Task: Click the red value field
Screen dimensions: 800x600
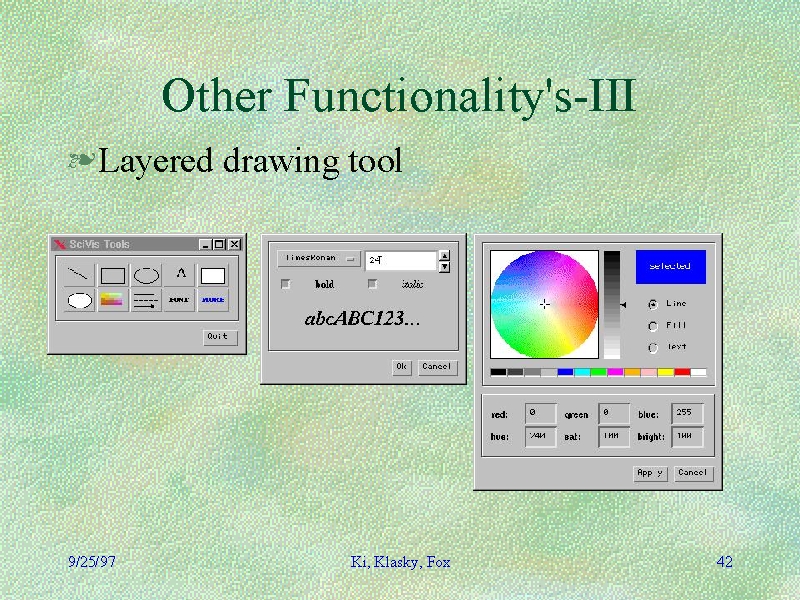Action: (540, 413)
